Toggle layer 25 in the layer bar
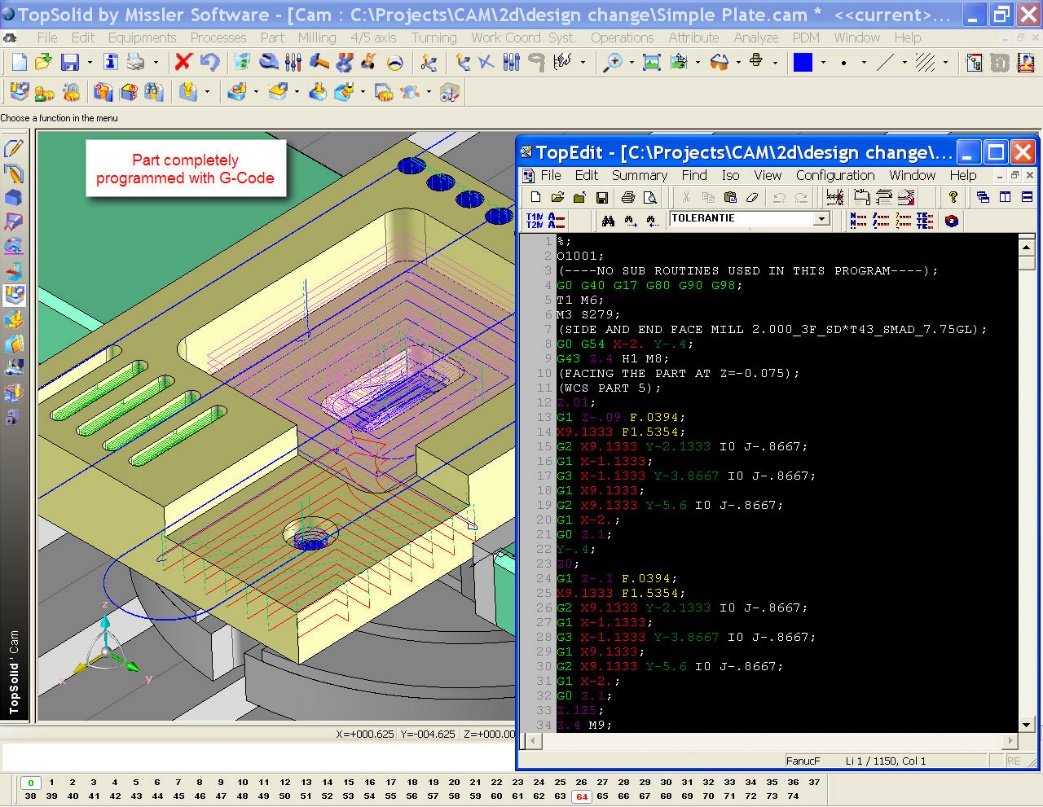Viewport: 1043px width, 807px height. (560, 782)
